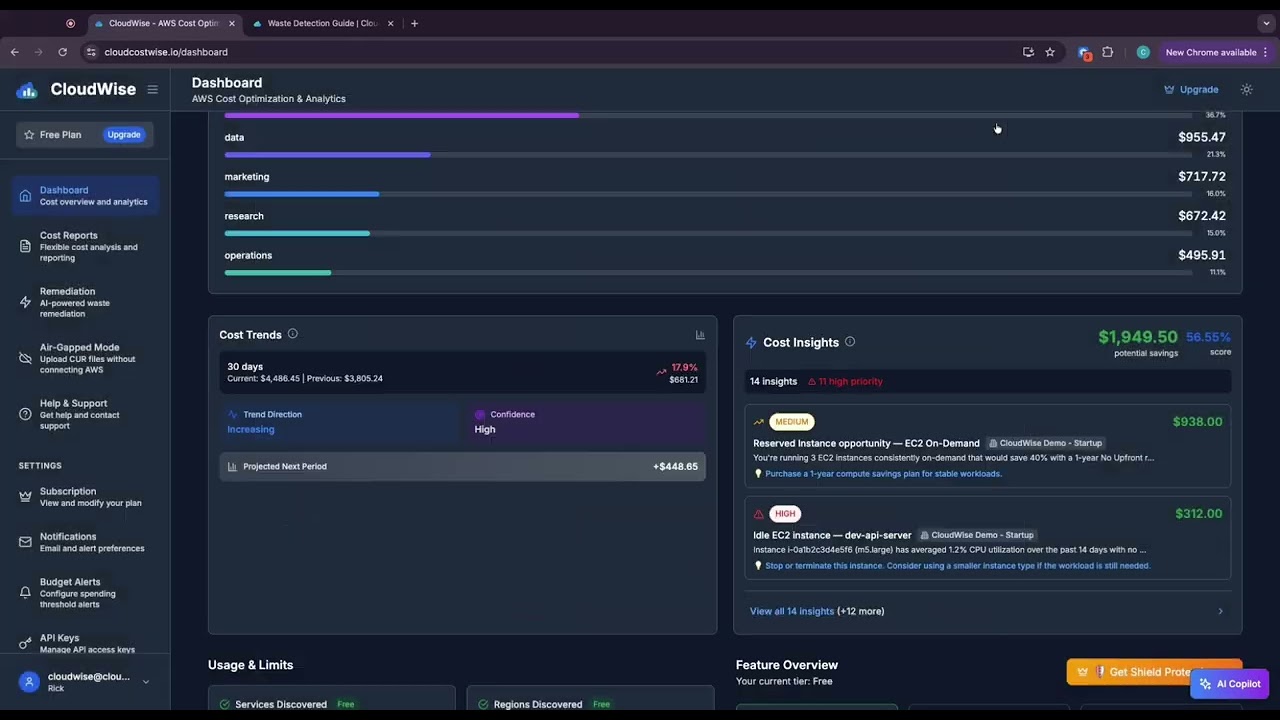
Task: Select the CloudWise - AWS Cost Optimization tab
Action: 164,23
